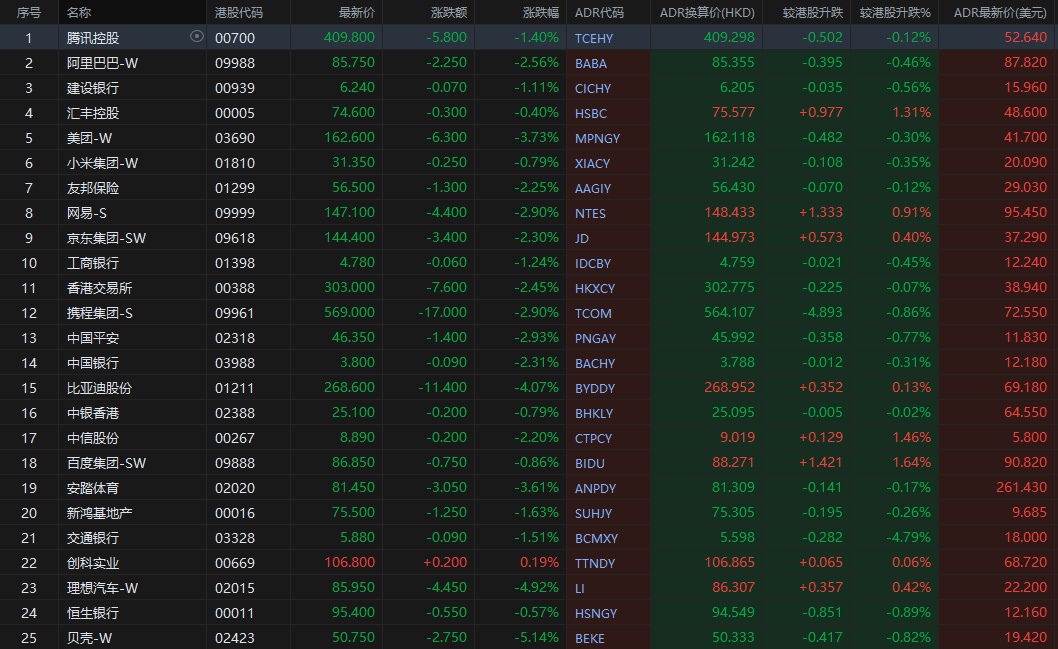Click ADR code BIDU
This screenshot has height=649, width=1058.
[x=590, y=463]
